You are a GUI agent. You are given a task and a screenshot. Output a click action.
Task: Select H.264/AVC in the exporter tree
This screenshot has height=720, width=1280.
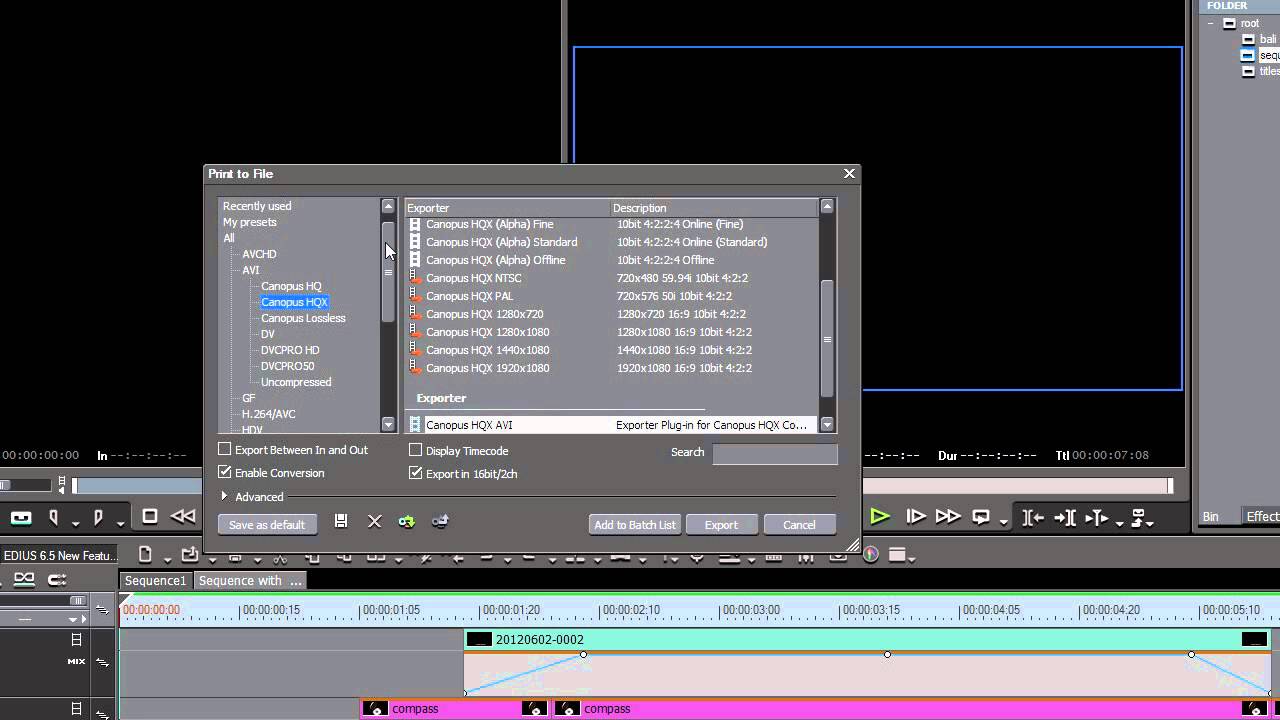(x=268, y=414)
